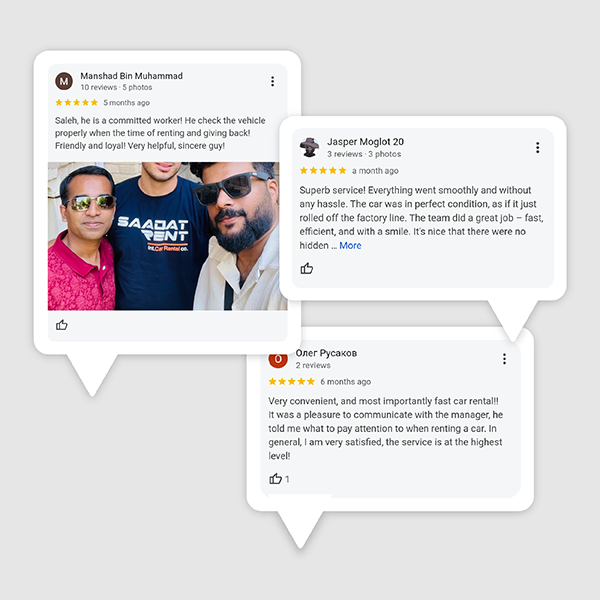600x600 pixels.
Task: Click Jasper Moglot 20's profile picture
Action: click(x=309, y=147)
